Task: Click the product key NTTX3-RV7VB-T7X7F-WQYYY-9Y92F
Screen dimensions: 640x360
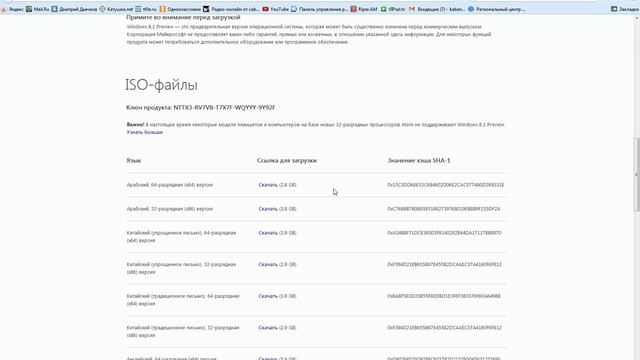Action: click(224, 108)
